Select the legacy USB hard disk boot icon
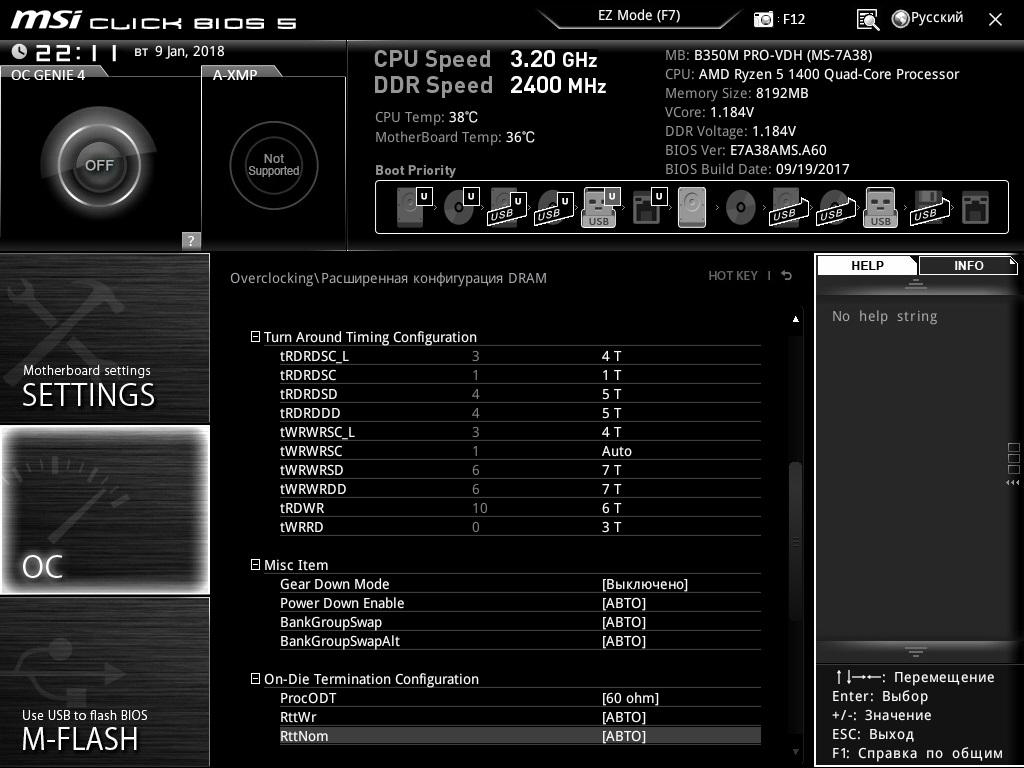This screenshot has width=1024, height=768. [x=788, y=208]
